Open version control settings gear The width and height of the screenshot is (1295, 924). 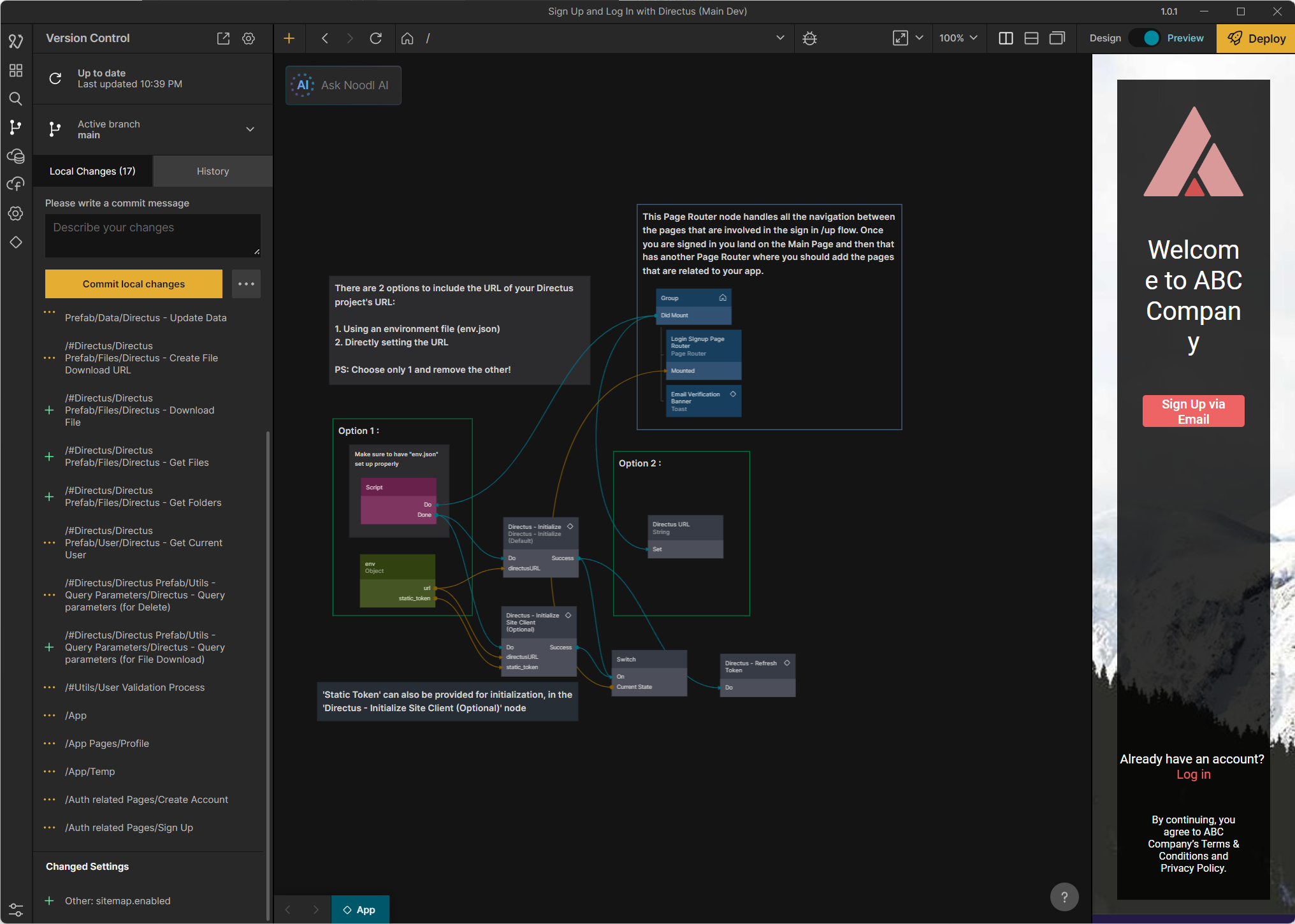coord(249,38)
